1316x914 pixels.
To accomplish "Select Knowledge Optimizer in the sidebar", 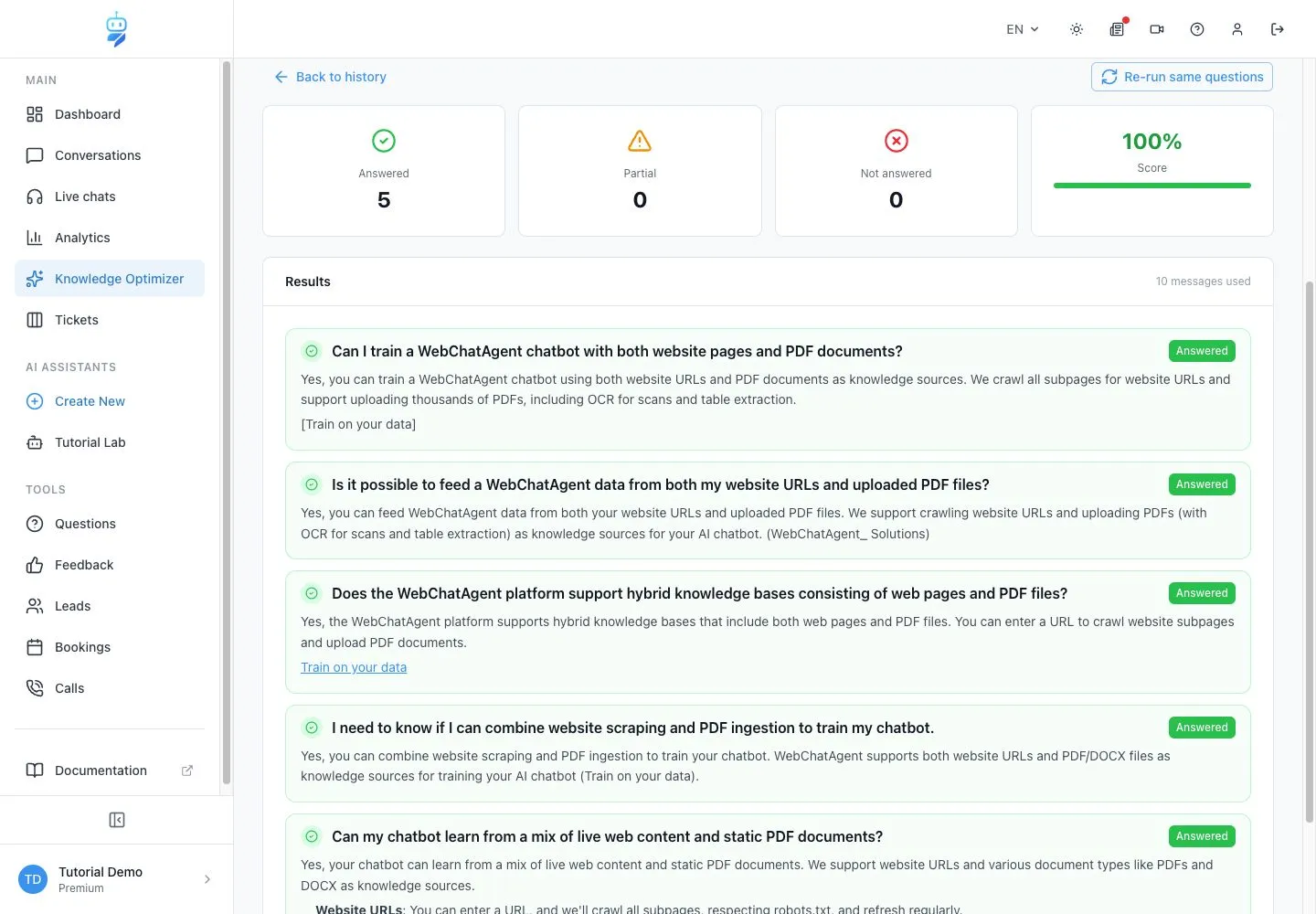I will click(x=110, y=279).
